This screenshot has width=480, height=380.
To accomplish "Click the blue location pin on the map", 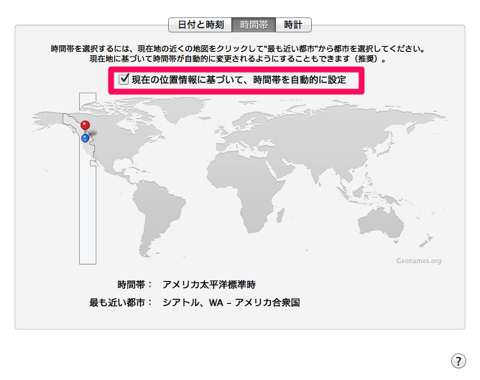I will pyautogui.click(x=85, y=138).
